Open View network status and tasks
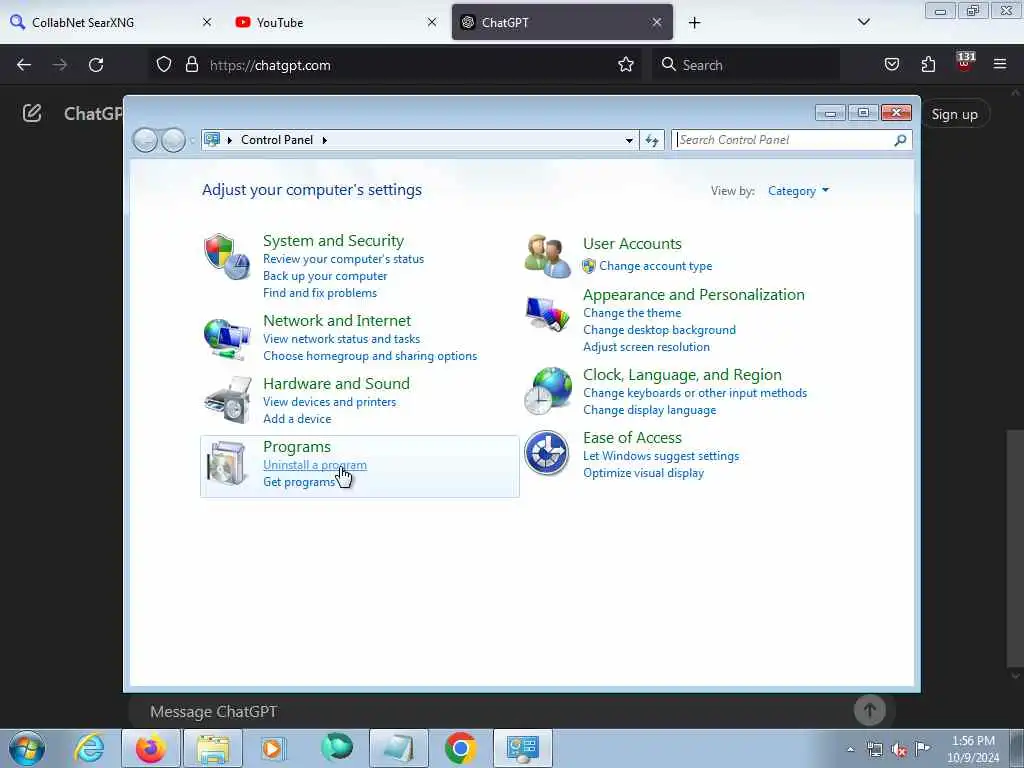Screen dimensions: 1024x768 pos(341,339)
